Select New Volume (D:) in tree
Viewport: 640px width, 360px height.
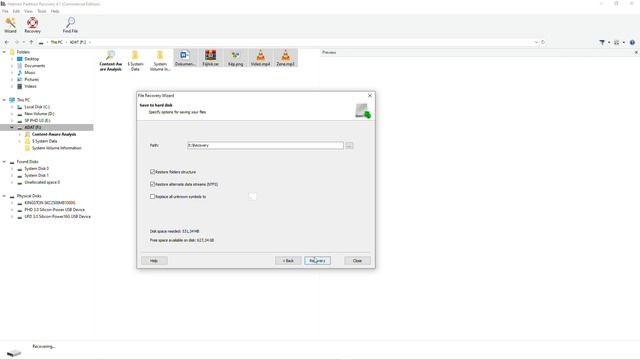point(39,114)
